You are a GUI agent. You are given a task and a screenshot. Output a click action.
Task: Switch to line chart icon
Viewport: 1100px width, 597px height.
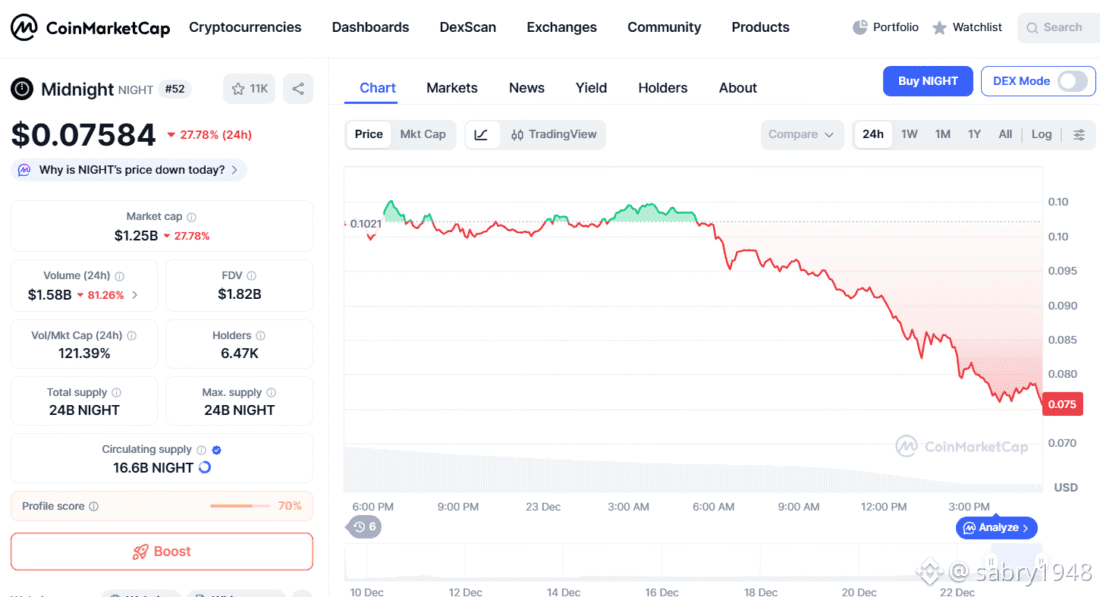pyautogui.click(x=482, y=135)
